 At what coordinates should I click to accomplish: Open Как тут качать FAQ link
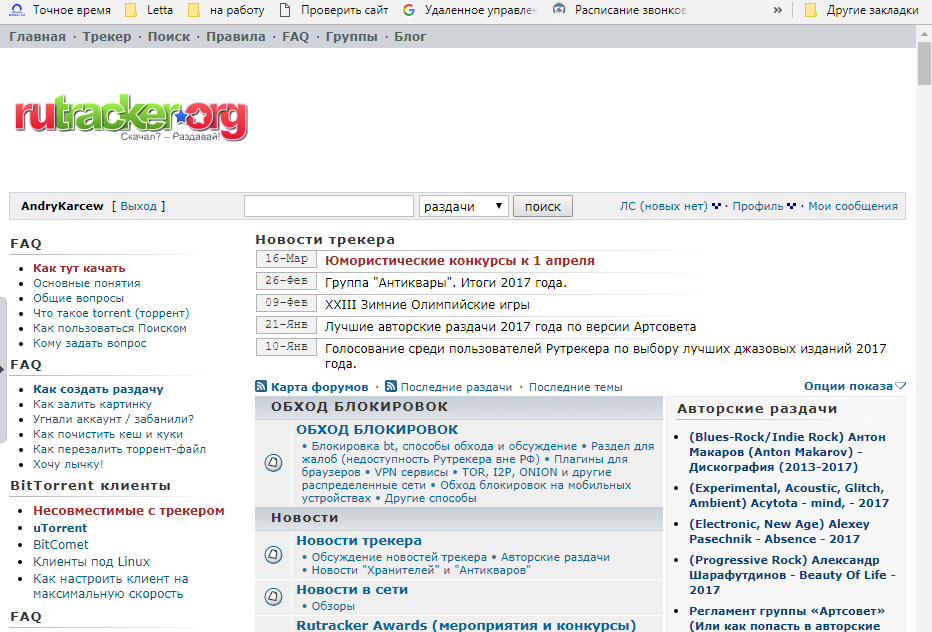click(79, 268)
